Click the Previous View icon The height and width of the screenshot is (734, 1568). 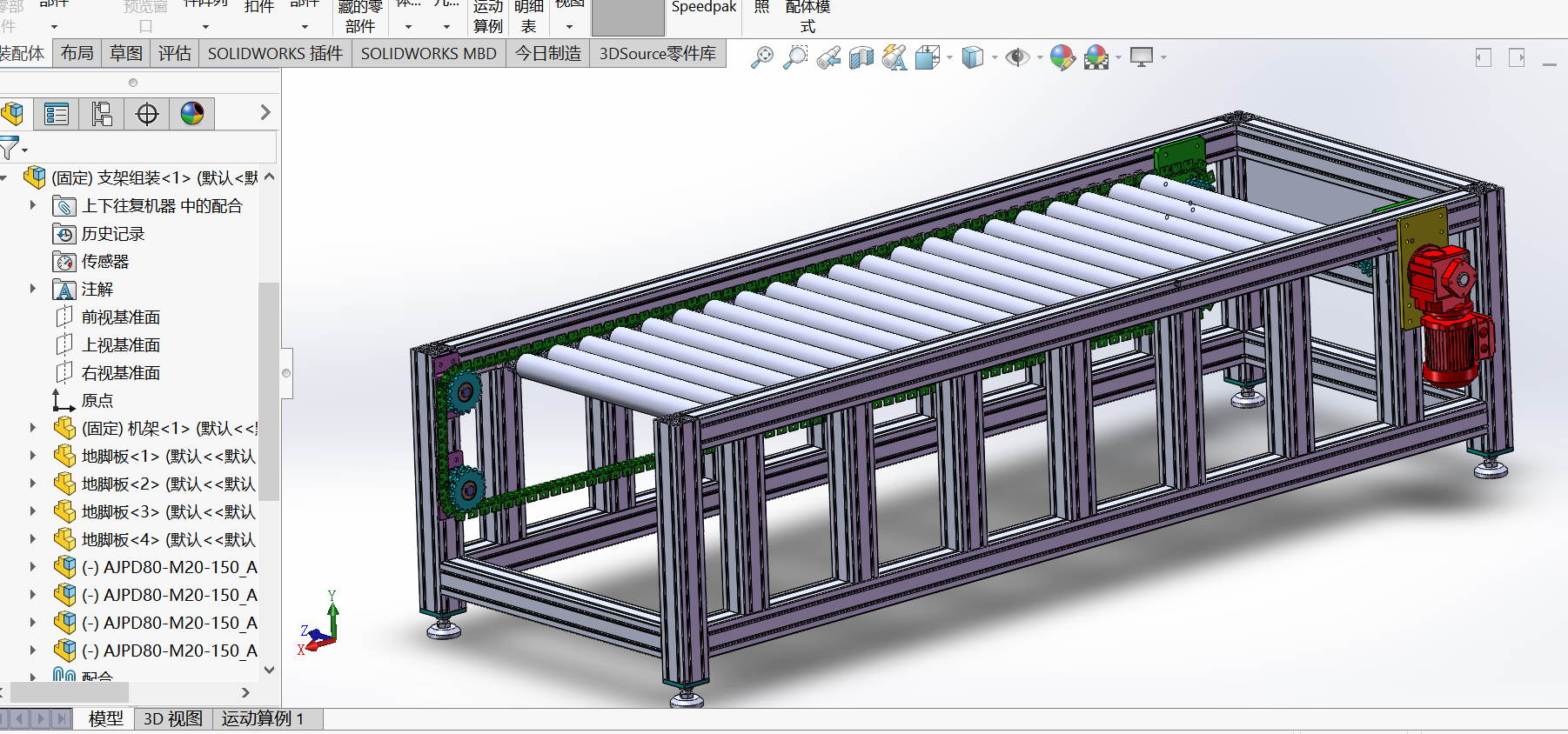pos(828,57)
